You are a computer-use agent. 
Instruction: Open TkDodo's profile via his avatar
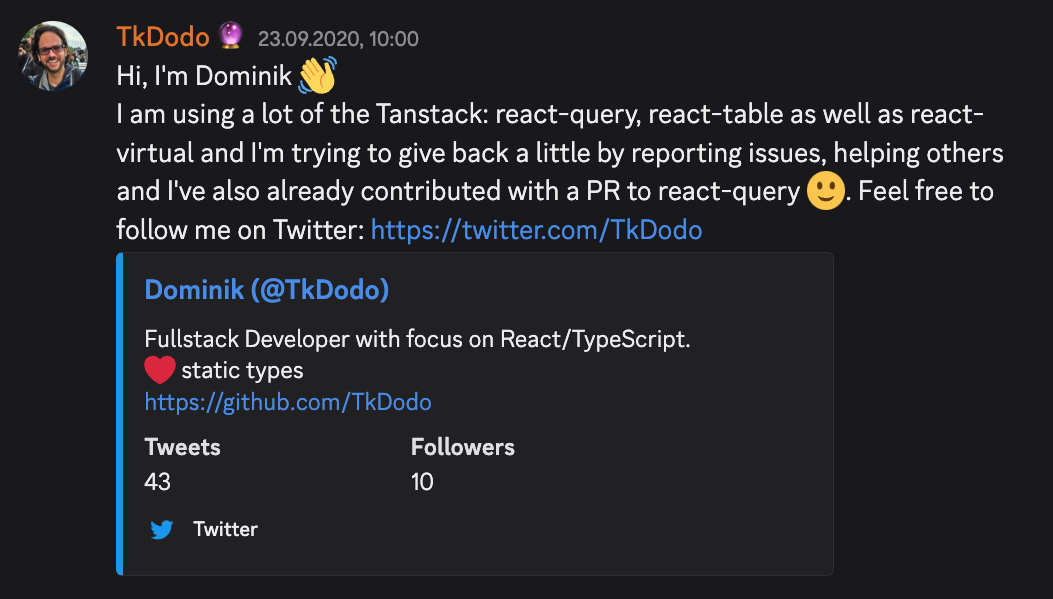coord(53,55)
